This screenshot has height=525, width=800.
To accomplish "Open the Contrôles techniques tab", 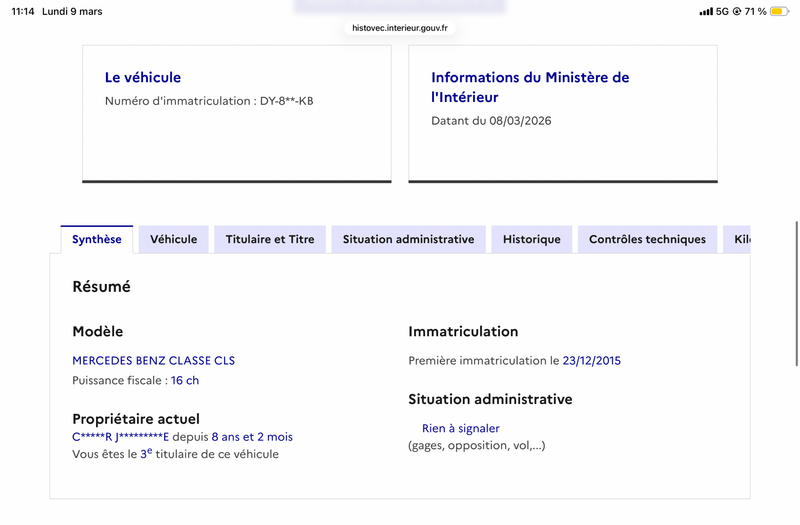I will pyautogui.click(x=647, y=239).
